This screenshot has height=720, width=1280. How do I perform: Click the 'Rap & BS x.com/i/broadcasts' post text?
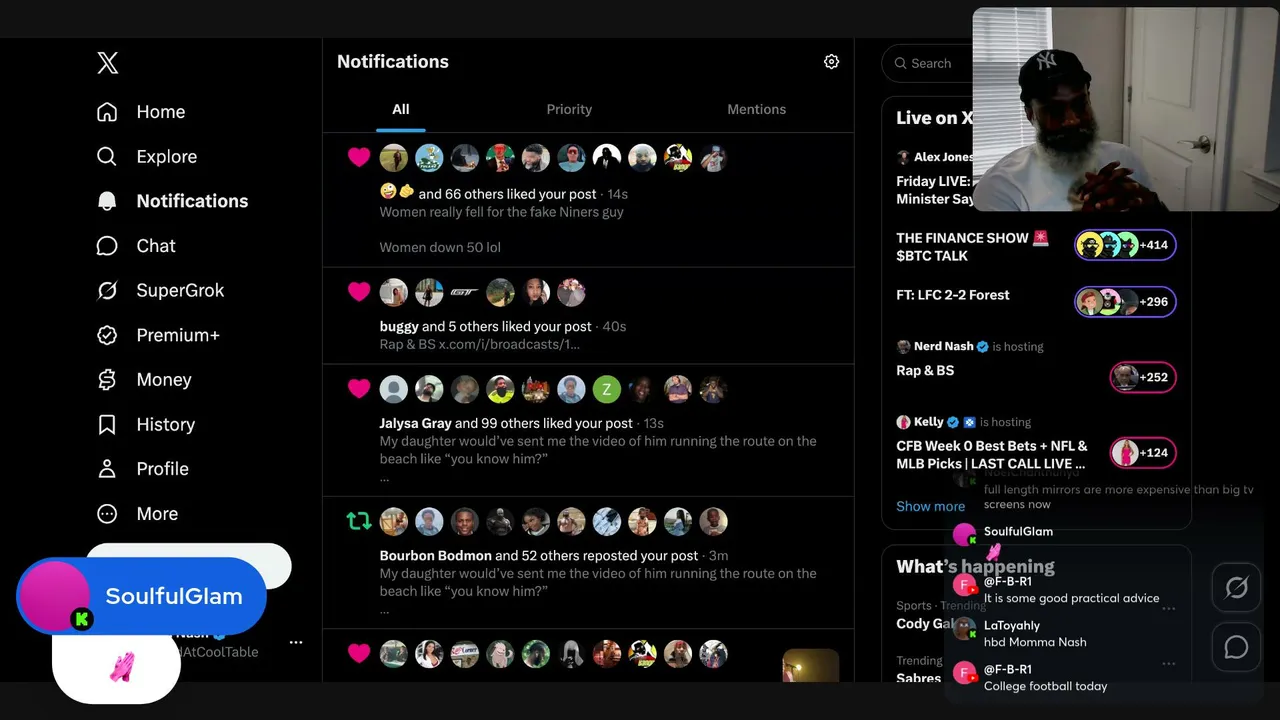[x=479, y=344]
